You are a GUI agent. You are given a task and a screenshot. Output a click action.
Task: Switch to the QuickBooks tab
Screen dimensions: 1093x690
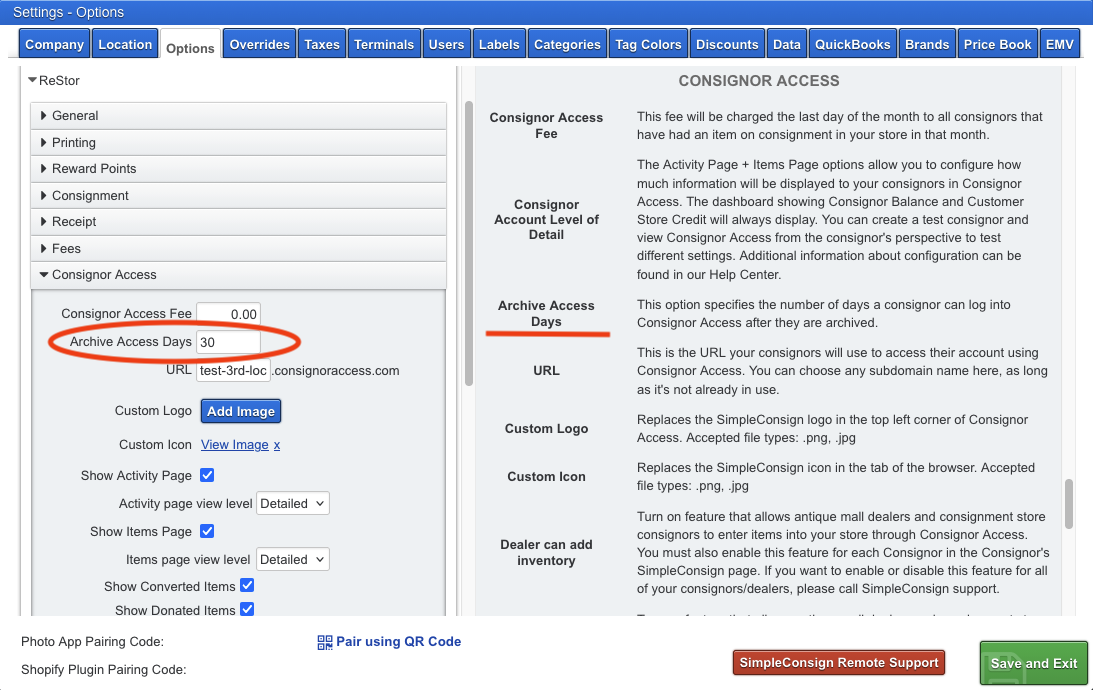(852, 44)
